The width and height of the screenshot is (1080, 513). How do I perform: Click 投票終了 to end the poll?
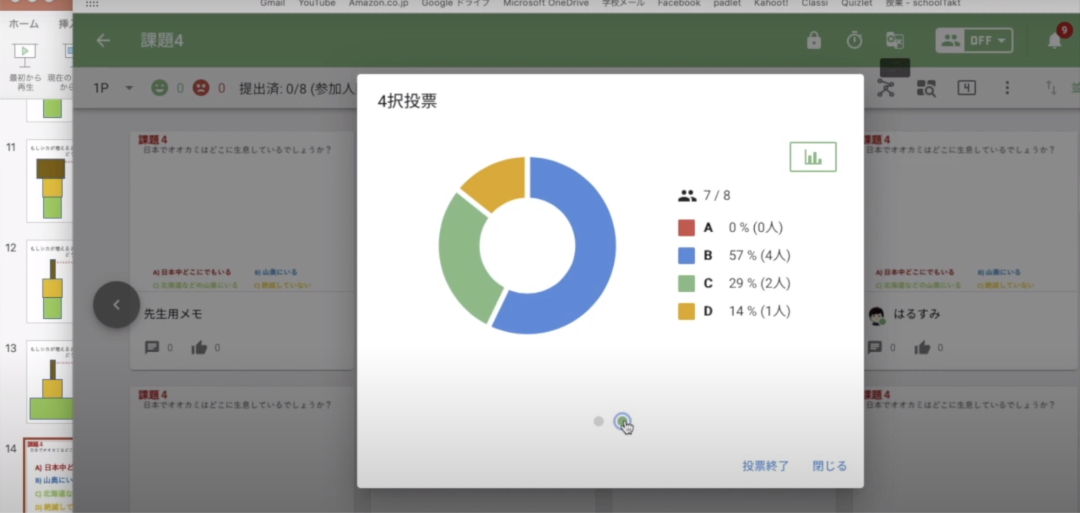click(x=765, y=466)
